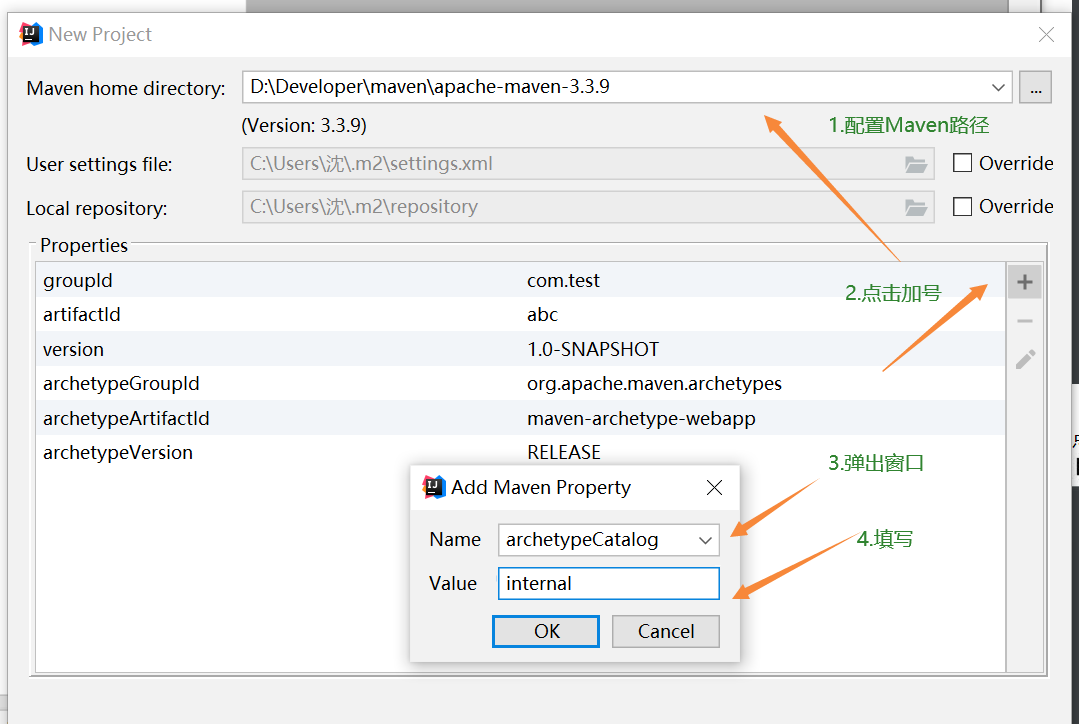
Task: Click the org.apache.maven.archetypes value
Action: pos(654,383)
